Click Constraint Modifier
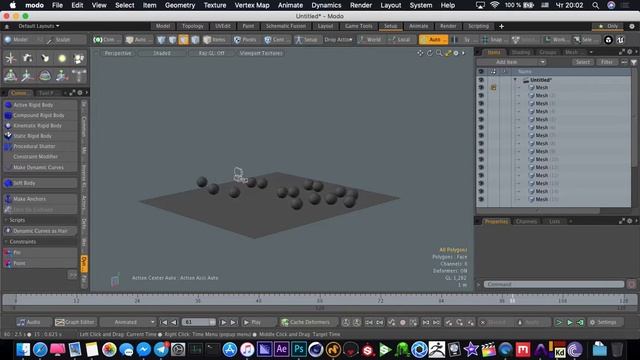This screenshot has width=640, height=360. pyautogui.click(x=40, y=157)
